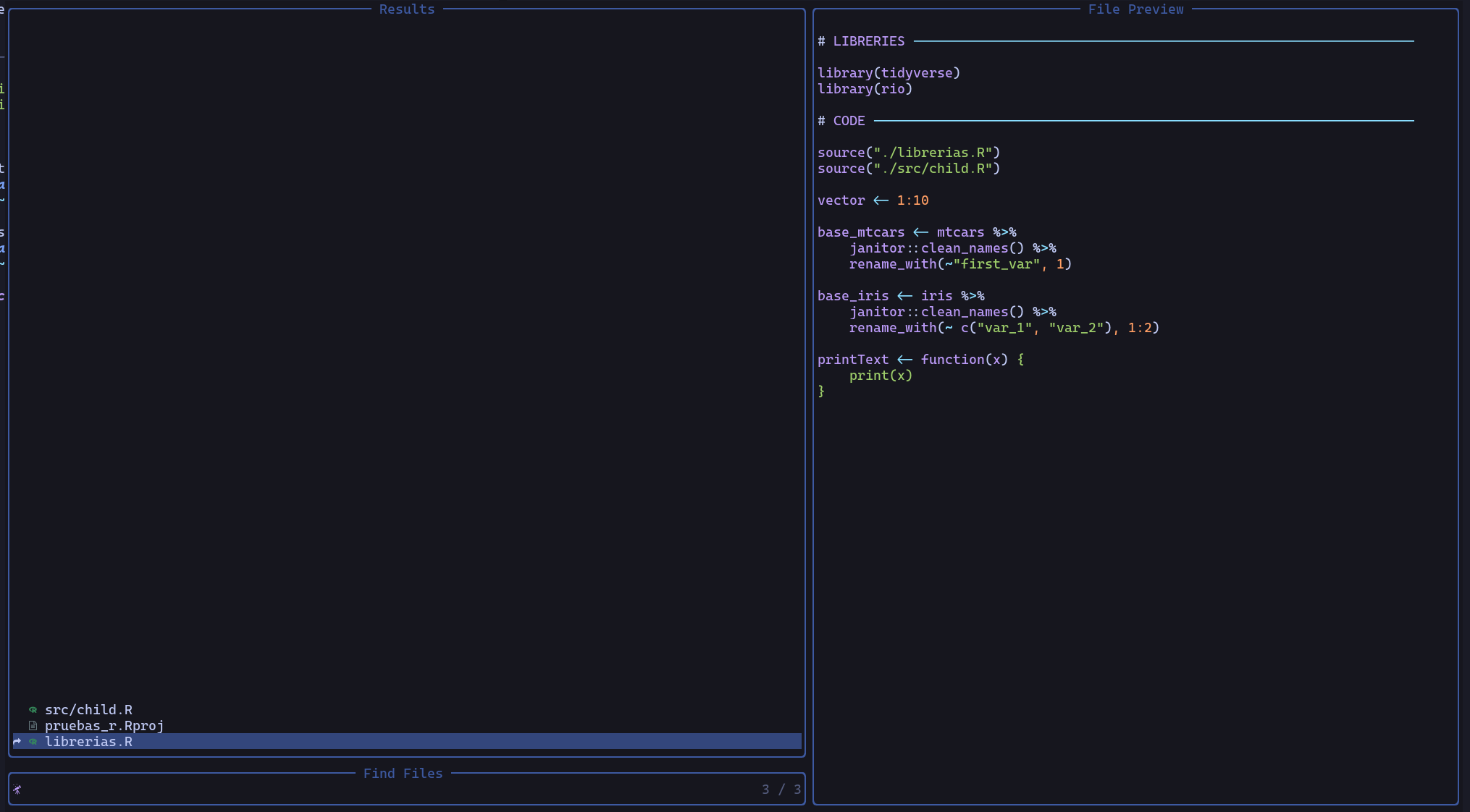Click the Find Files panel title
Screen dimensions: 1470x812
pyautogui.click(x=403, y=773)
